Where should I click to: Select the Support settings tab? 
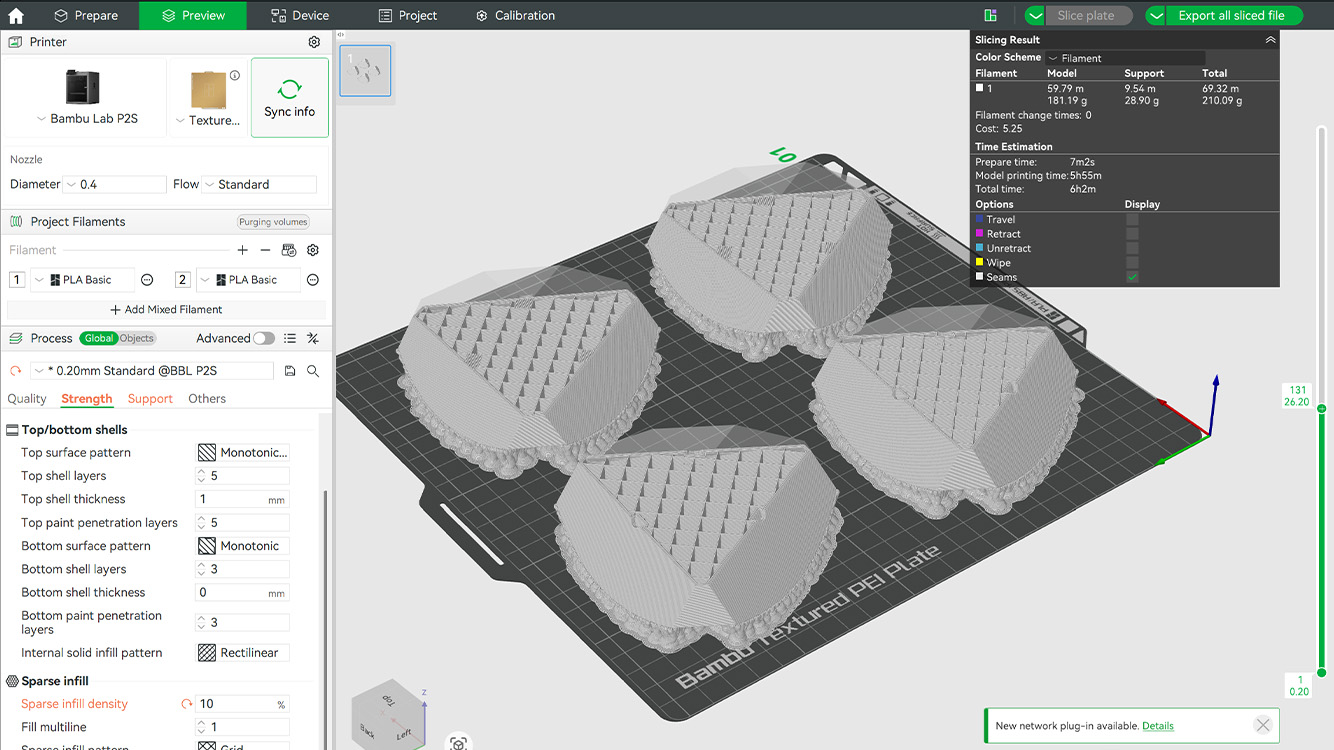pos(150,399)
